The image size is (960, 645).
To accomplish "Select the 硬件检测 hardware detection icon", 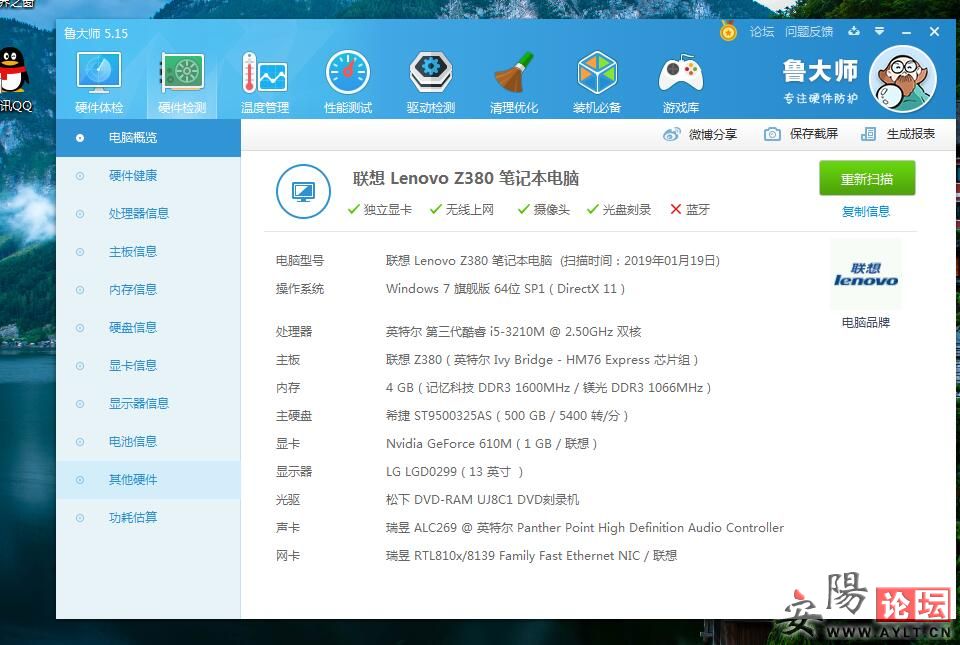I will pos(182,83).
